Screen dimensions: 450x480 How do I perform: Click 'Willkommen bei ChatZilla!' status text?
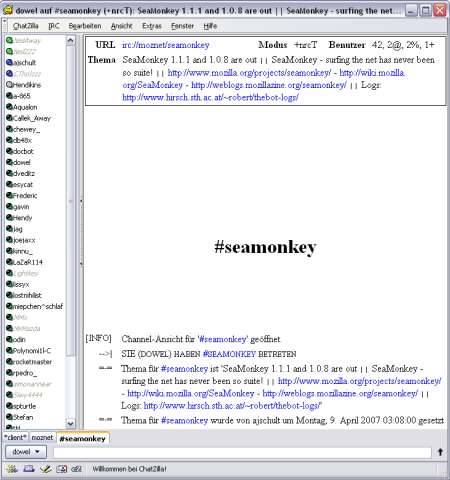point(129,469)
